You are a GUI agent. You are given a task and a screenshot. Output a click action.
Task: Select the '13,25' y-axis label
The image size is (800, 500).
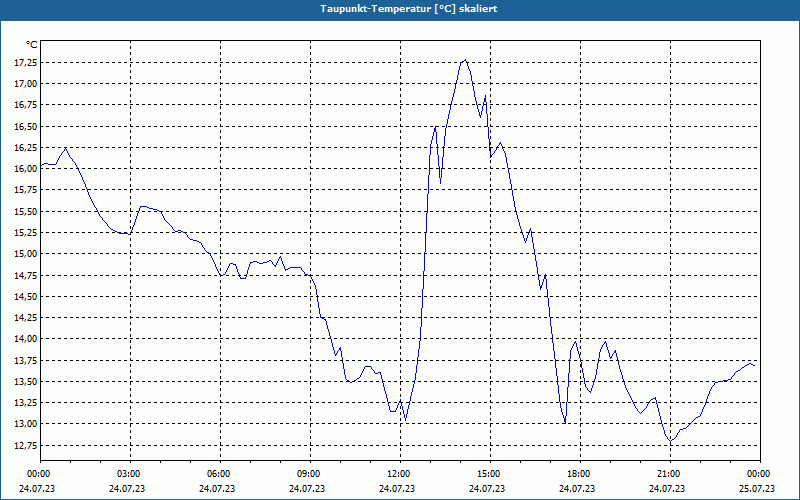pos(28,403)
